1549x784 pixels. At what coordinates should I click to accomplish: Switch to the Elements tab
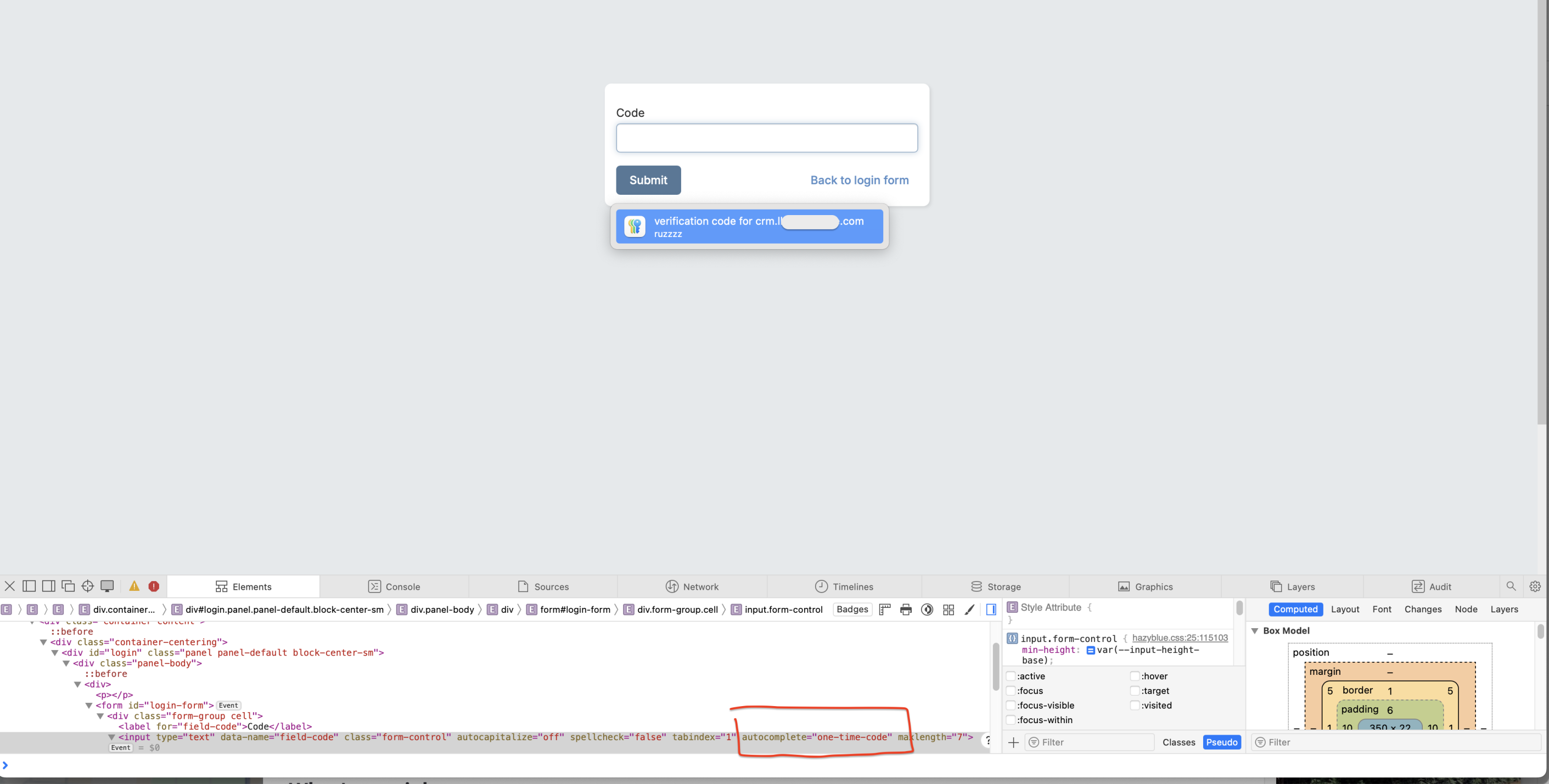(x=244, y=587)
